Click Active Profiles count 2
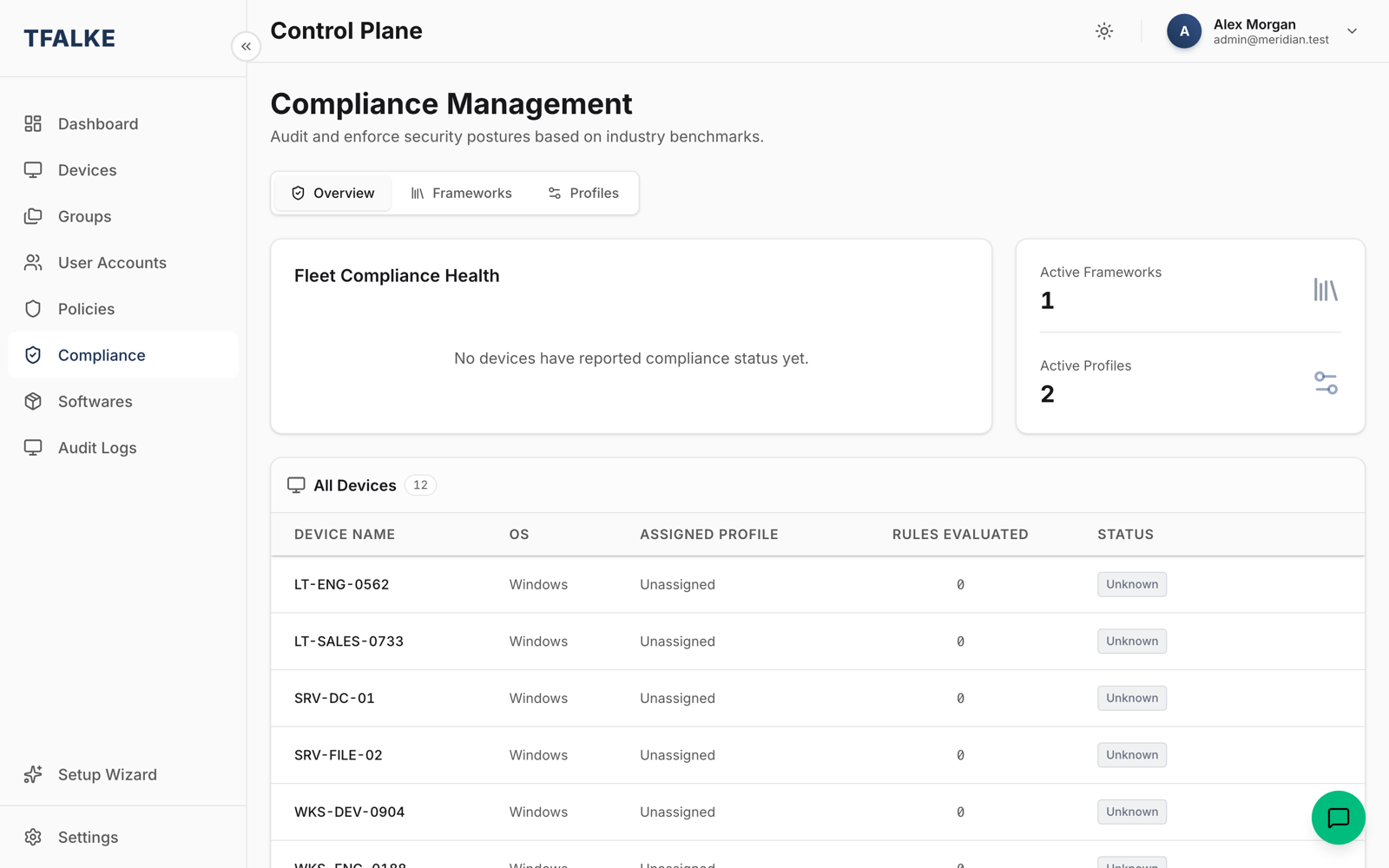 [x=1047, y=394]
